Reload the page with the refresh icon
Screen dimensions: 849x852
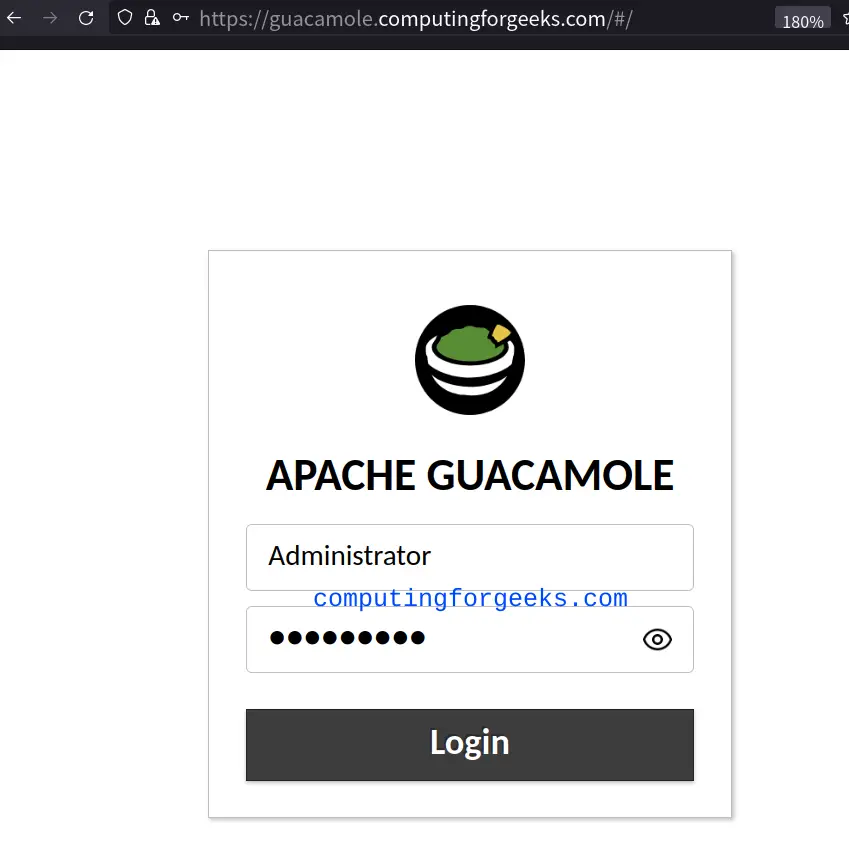click(x=86, y=18)
